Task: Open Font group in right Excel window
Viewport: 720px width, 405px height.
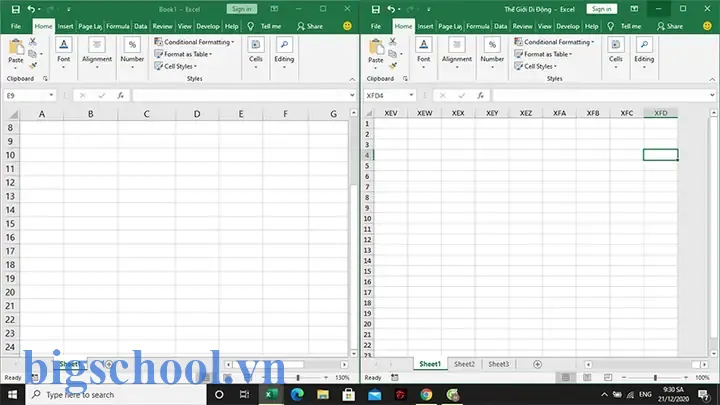Action: tap(423, 54)
